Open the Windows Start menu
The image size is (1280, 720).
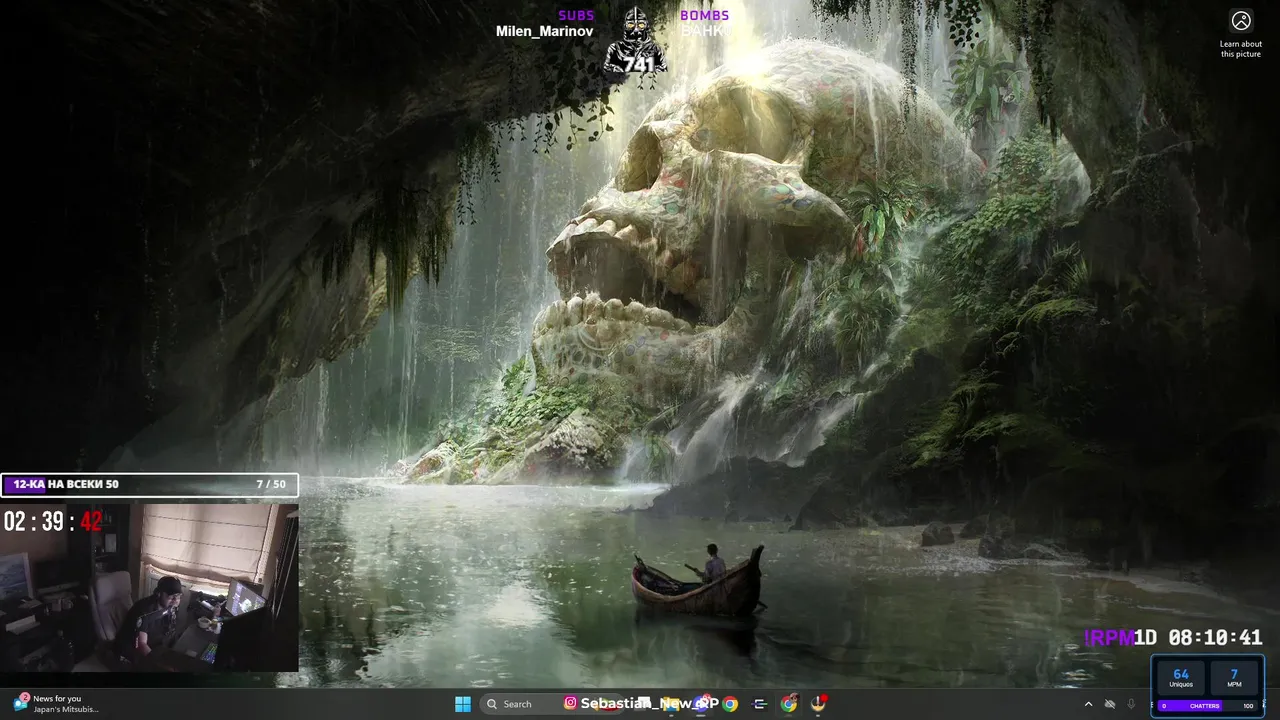click(463, 704)
